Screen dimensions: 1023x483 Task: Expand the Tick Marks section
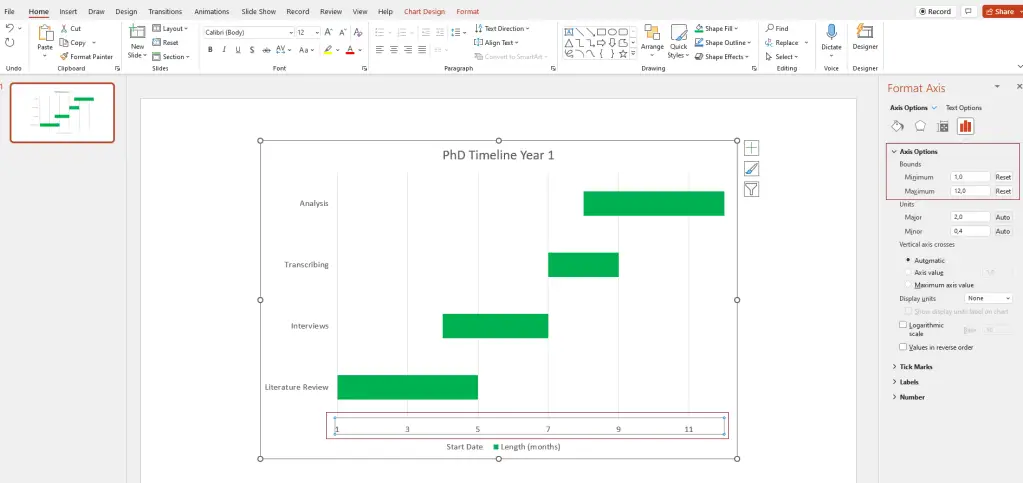pos(894,366)
